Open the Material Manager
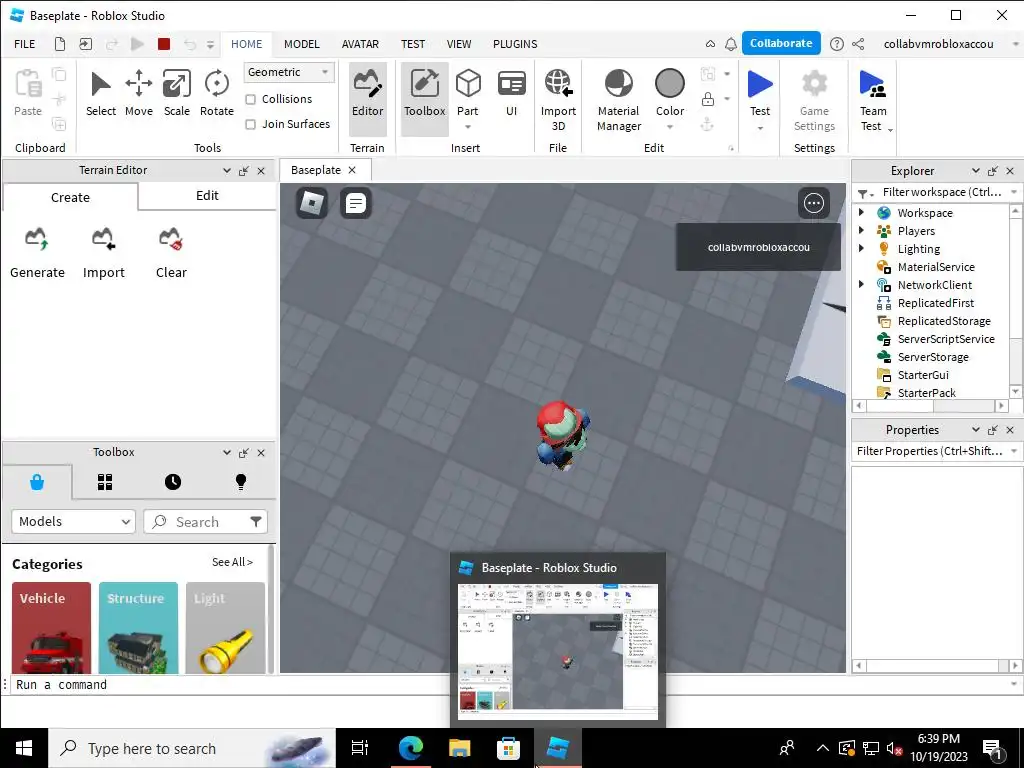 (x=618, y=99)
